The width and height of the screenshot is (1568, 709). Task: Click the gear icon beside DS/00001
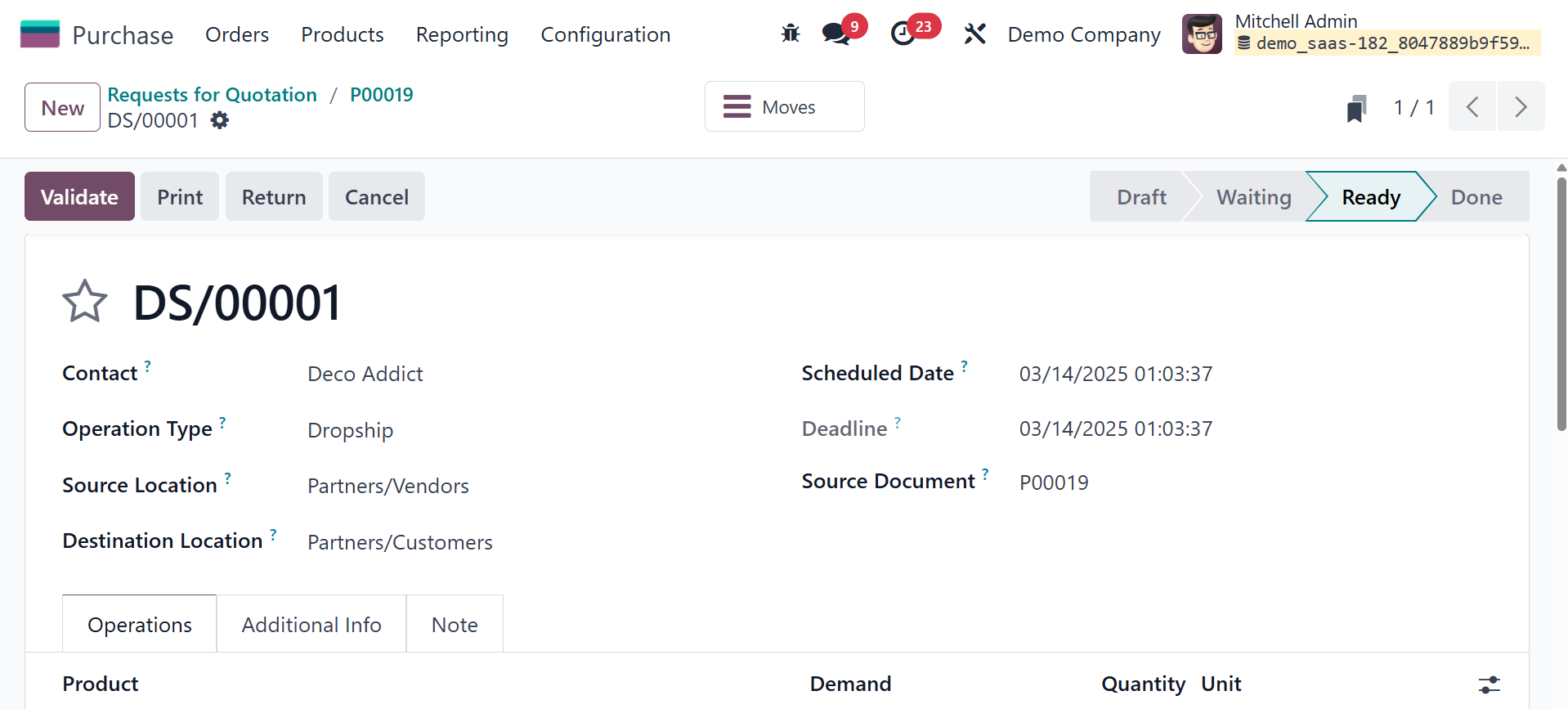point(219,121)
